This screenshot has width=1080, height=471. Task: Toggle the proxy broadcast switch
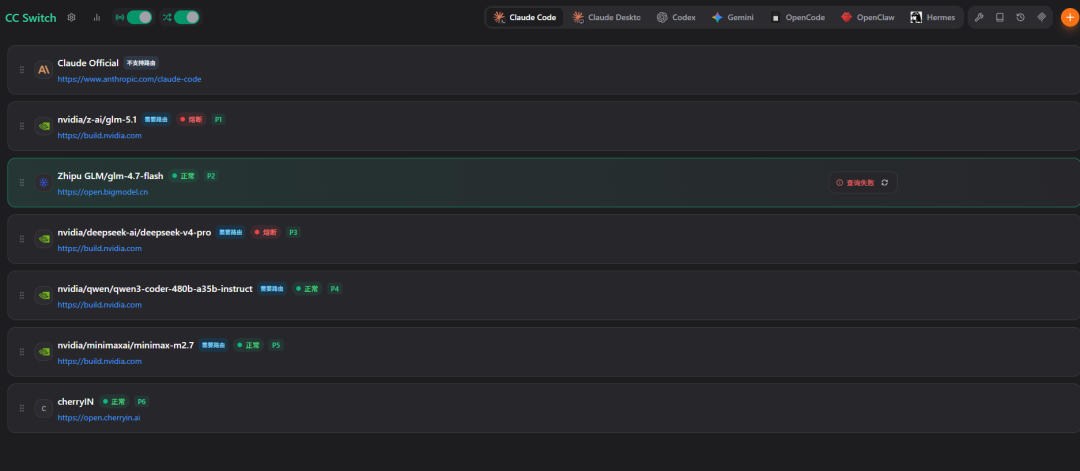click(140, 17)
